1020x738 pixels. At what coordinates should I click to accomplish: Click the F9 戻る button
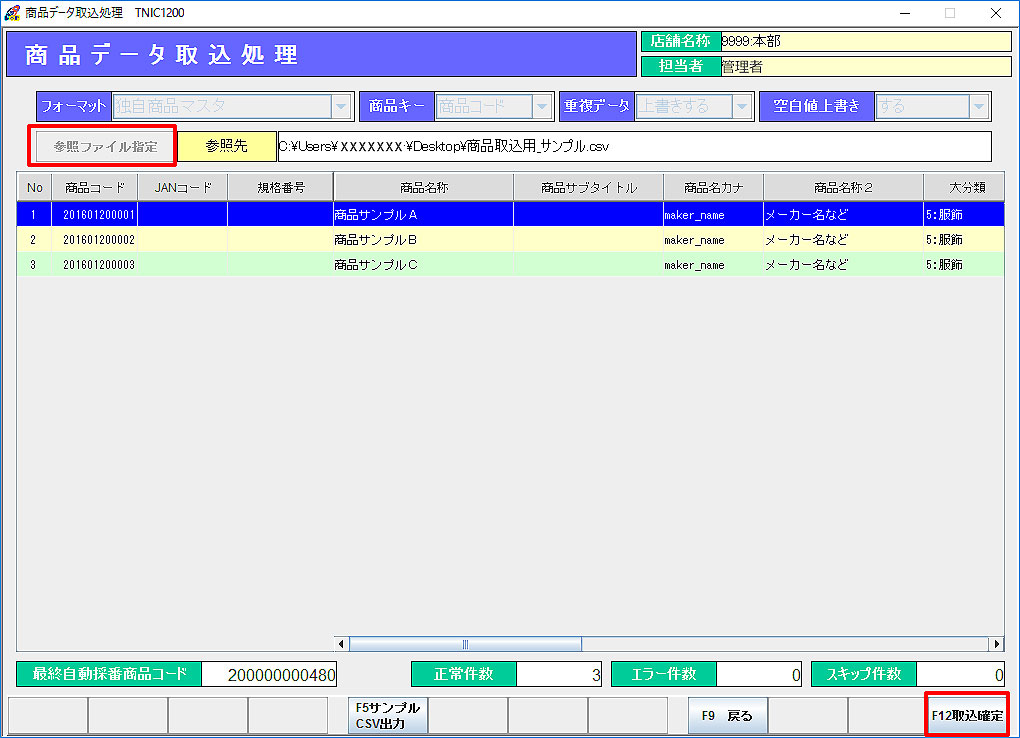click(x=727, y=716)
